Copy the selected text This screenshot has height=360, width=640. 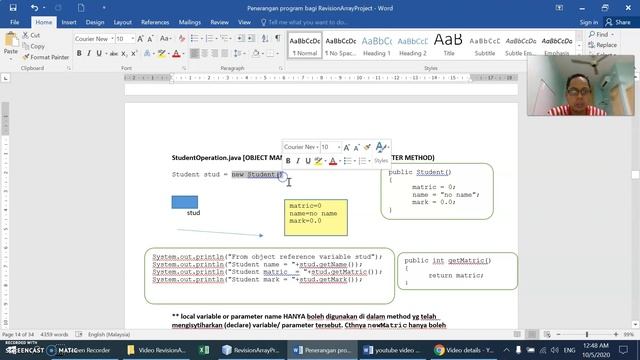tap(33, 46)
